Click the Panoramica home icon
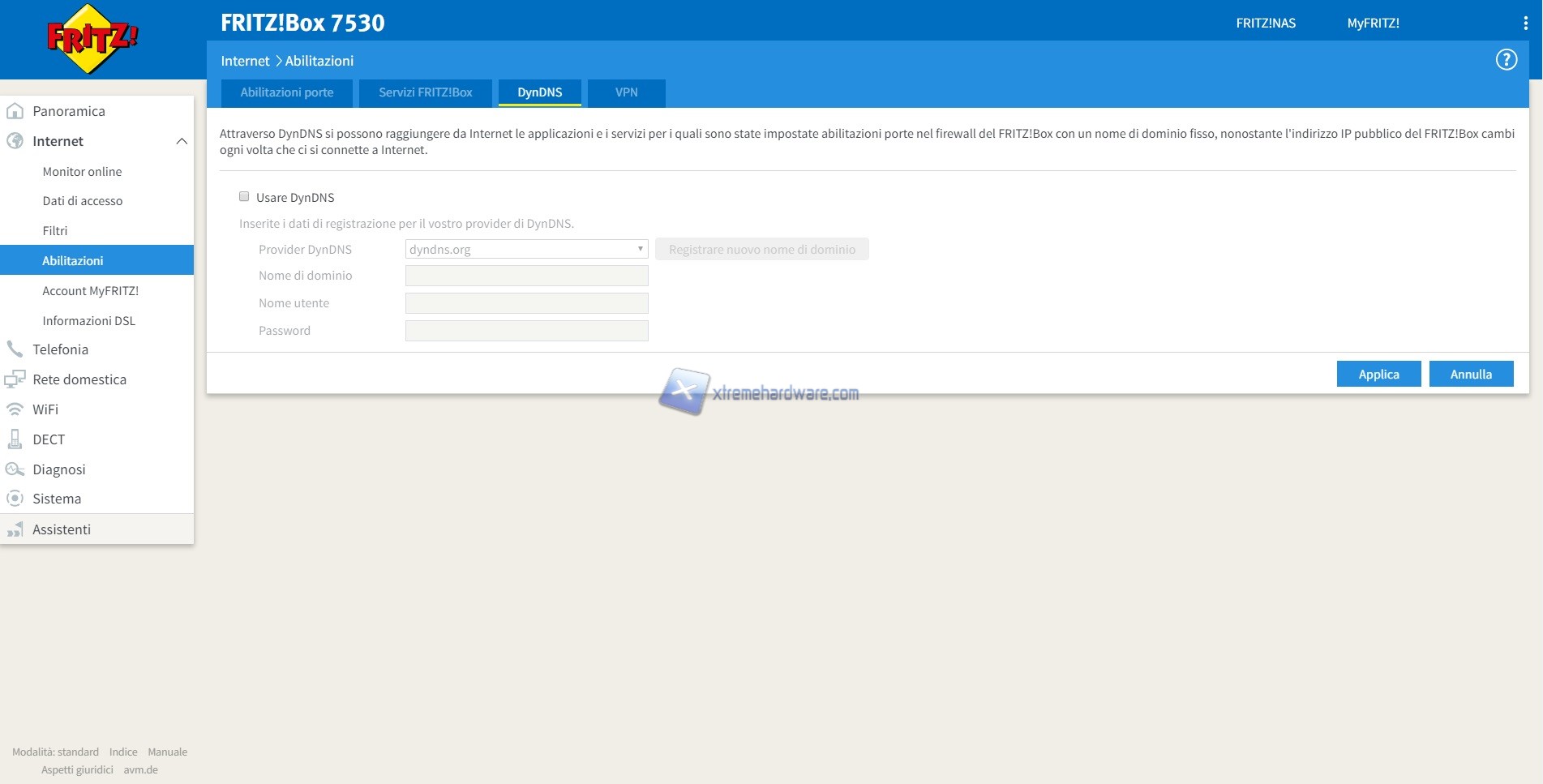The width and height of the screenshot is (1543, 784). [x=15, y=111]
